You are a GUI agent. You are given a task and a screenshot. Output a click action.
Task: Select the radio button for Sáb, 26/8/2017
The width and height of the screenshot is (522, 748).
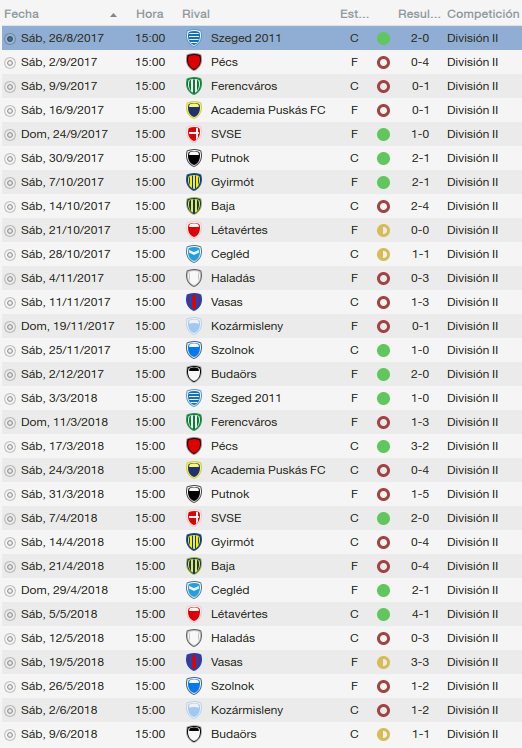pyautogui.click(x=10, y=39)
